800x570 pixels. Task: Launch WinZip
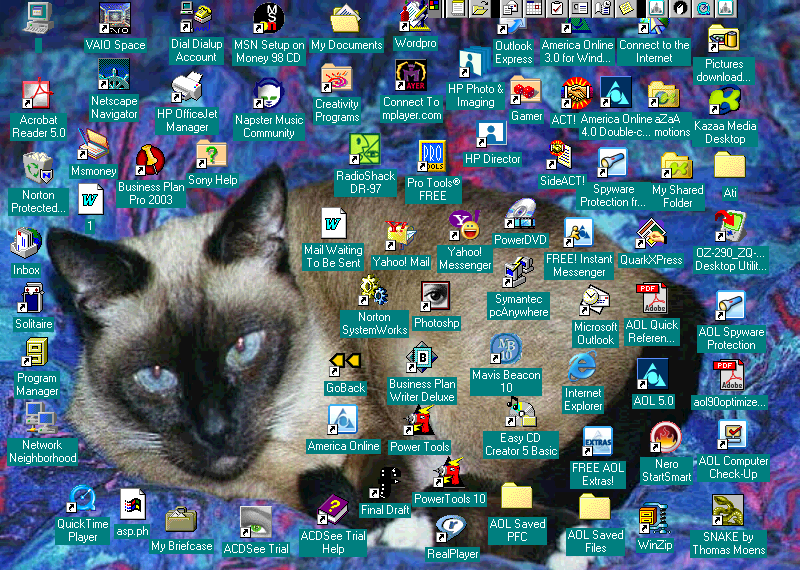tap(654, 518)
